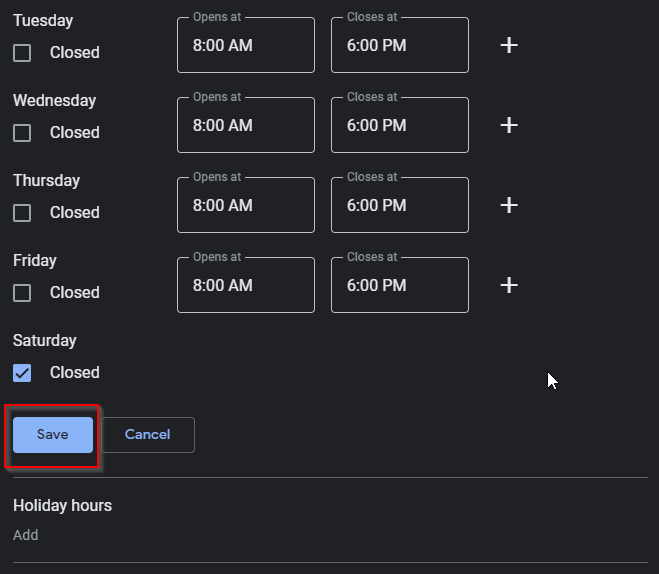Add holiday hours
The height and width of the screenshot is (574, 659).
(26, 535)
